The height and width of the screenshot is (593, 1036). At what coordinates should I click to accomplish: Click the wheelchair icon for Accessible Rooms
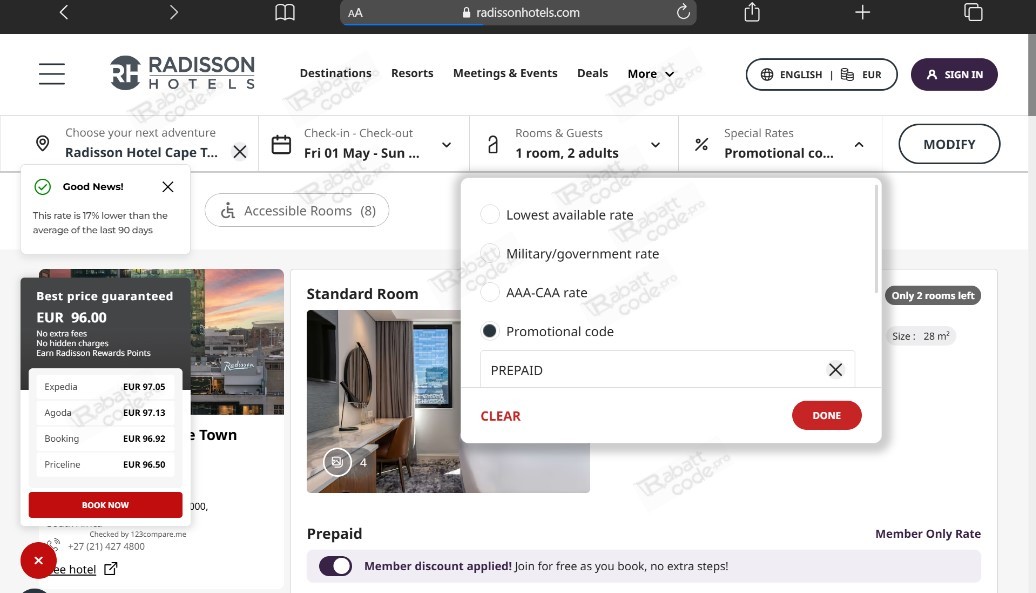(x=227, y=210)
